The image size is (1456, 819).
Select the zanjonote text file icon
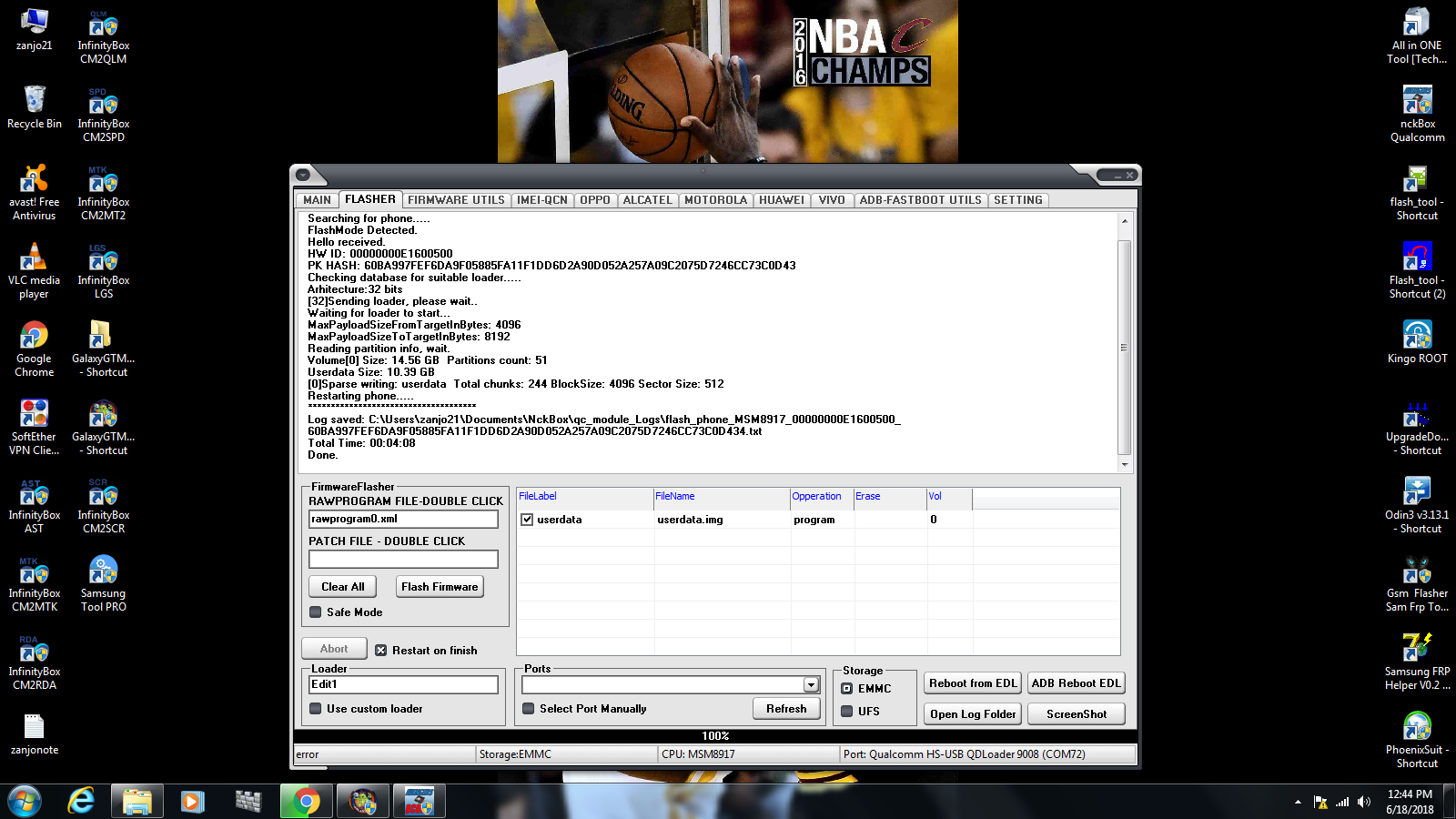[x=35, y=734]
